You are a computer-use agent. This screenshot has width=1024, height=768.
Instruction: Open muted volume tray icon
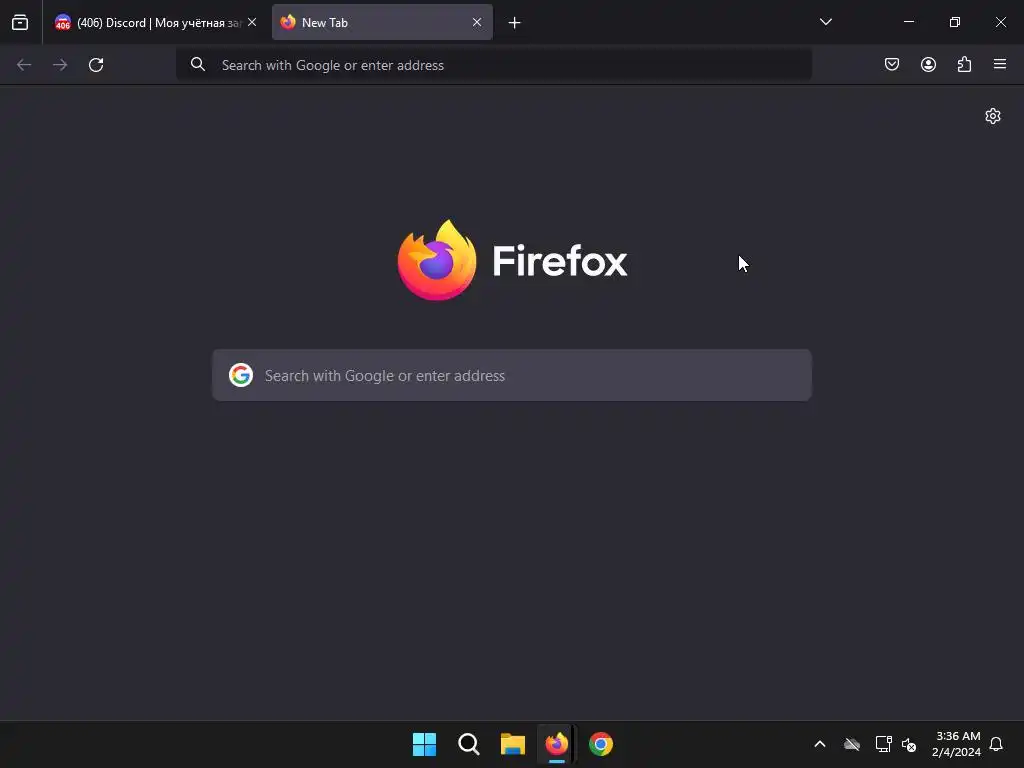909,744
